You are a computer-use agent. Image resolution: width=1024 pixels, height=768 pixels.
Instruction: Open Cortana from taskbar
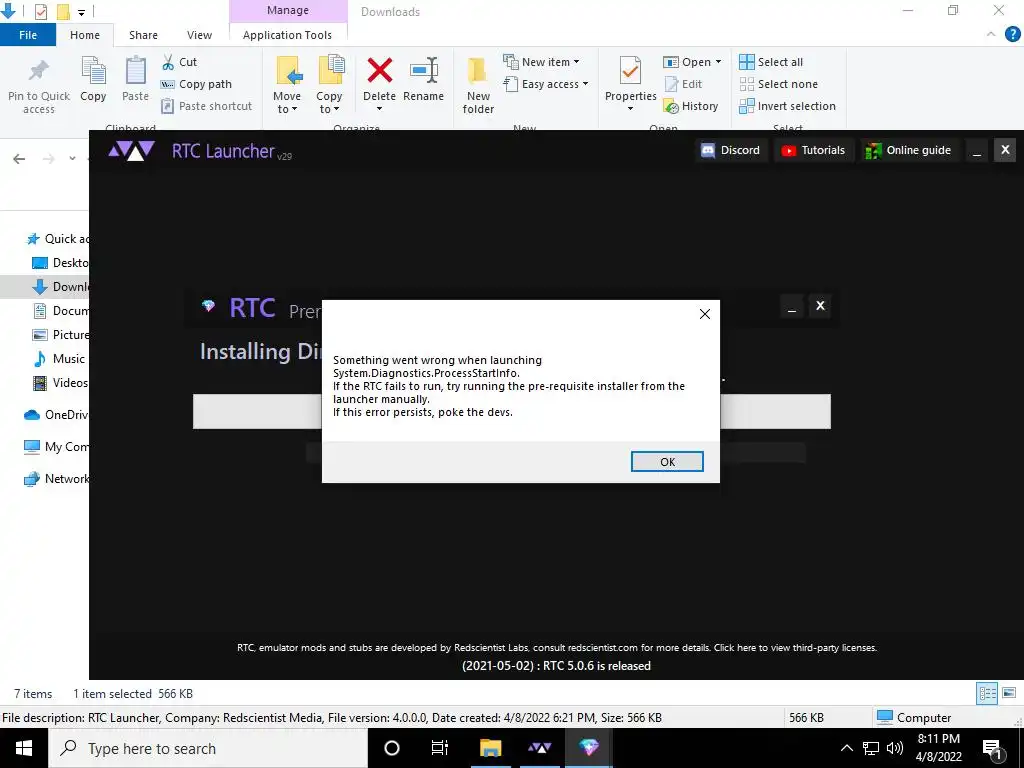coord(392,748)
